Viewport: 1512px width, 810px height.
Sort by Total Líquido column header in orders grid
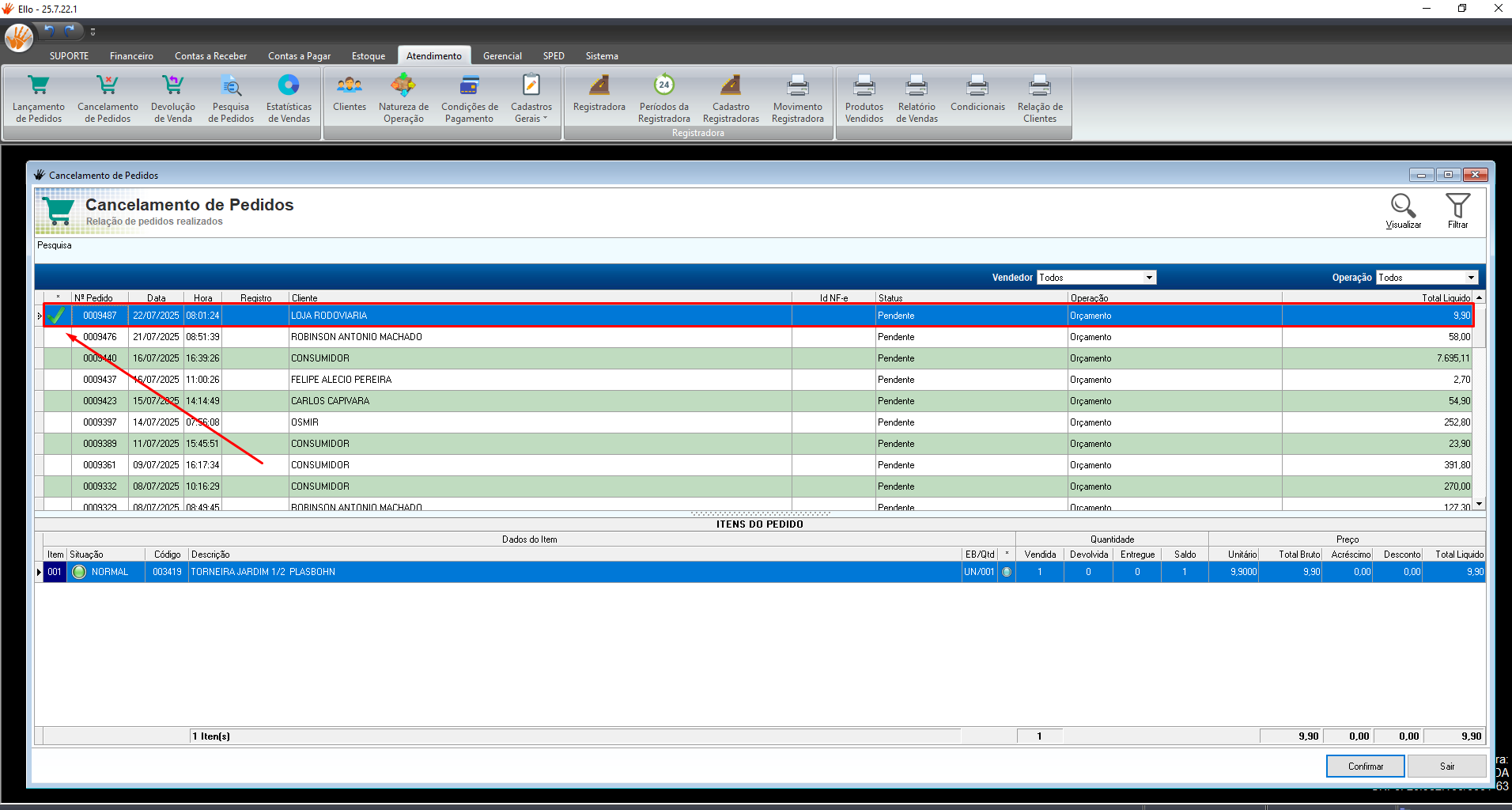(x=1377, y=298)
